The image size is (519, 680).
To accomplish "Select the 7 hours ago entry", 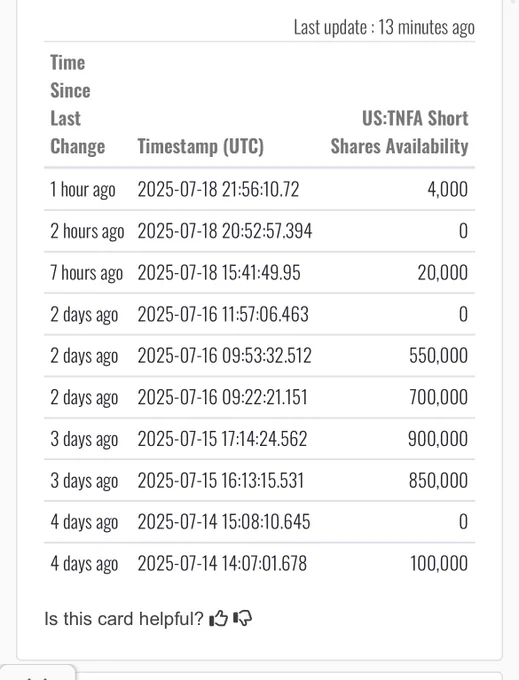I will pos(86,273).
